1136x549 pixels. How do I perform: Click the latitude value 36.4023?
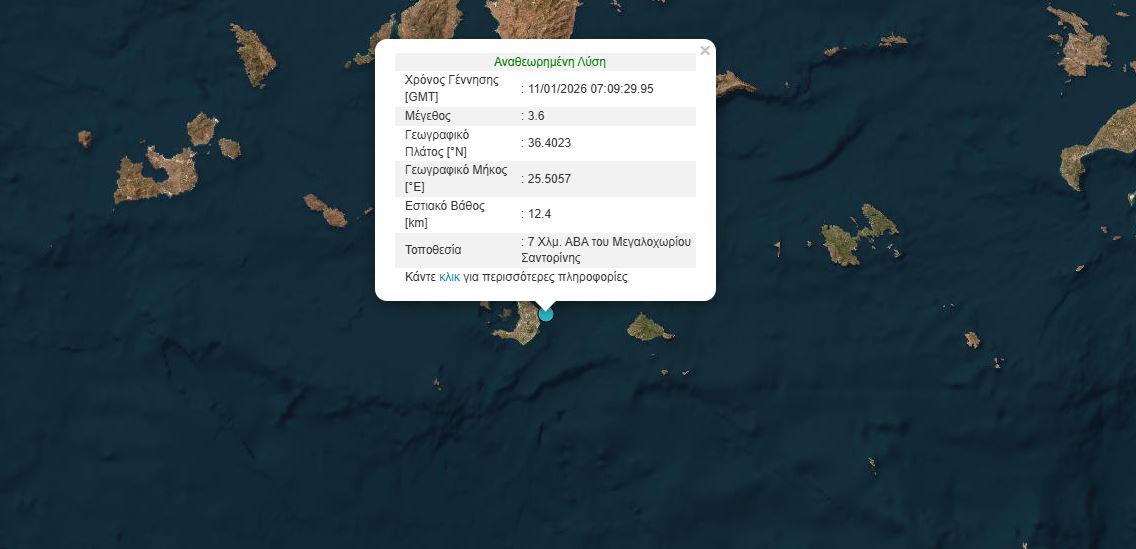549,143
